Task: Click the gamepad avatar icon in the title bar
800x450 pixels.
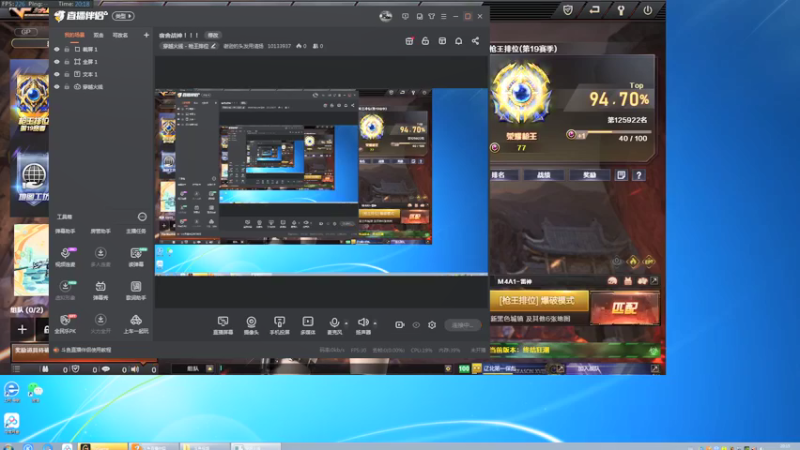Action: [x=385, y=16]
